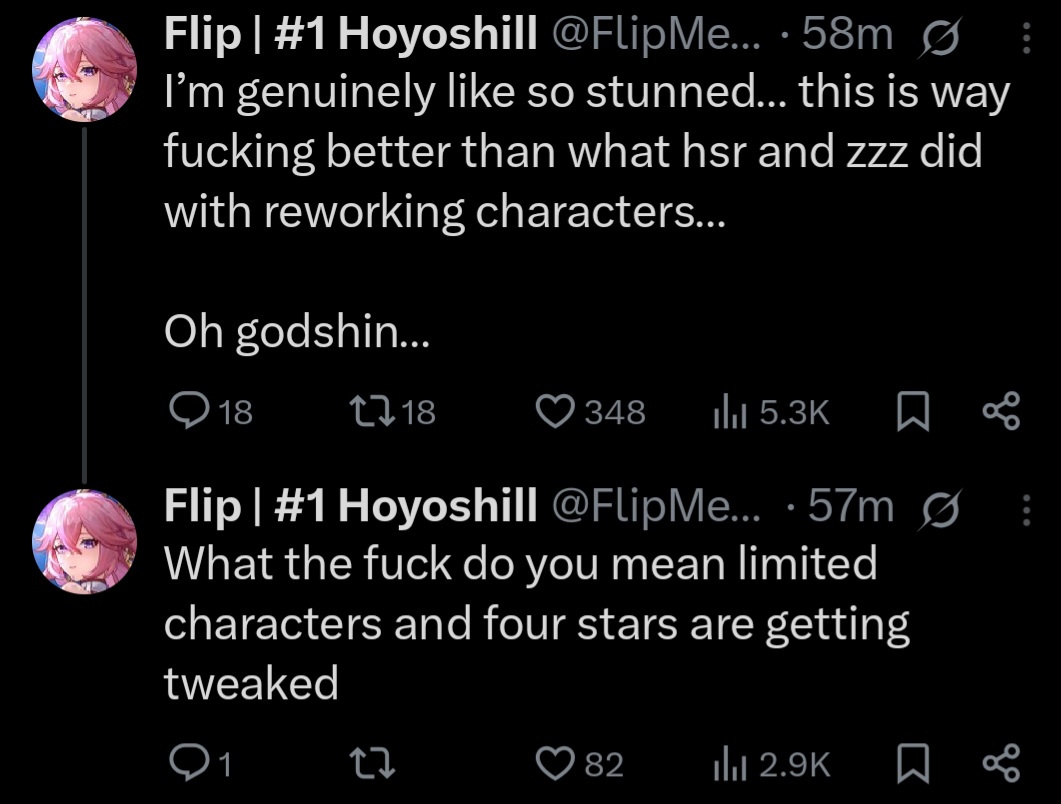This screenshot has width=1061, height=804.
Task: Reply to the second tweet with 1 comment
Action: coord(200,763)
